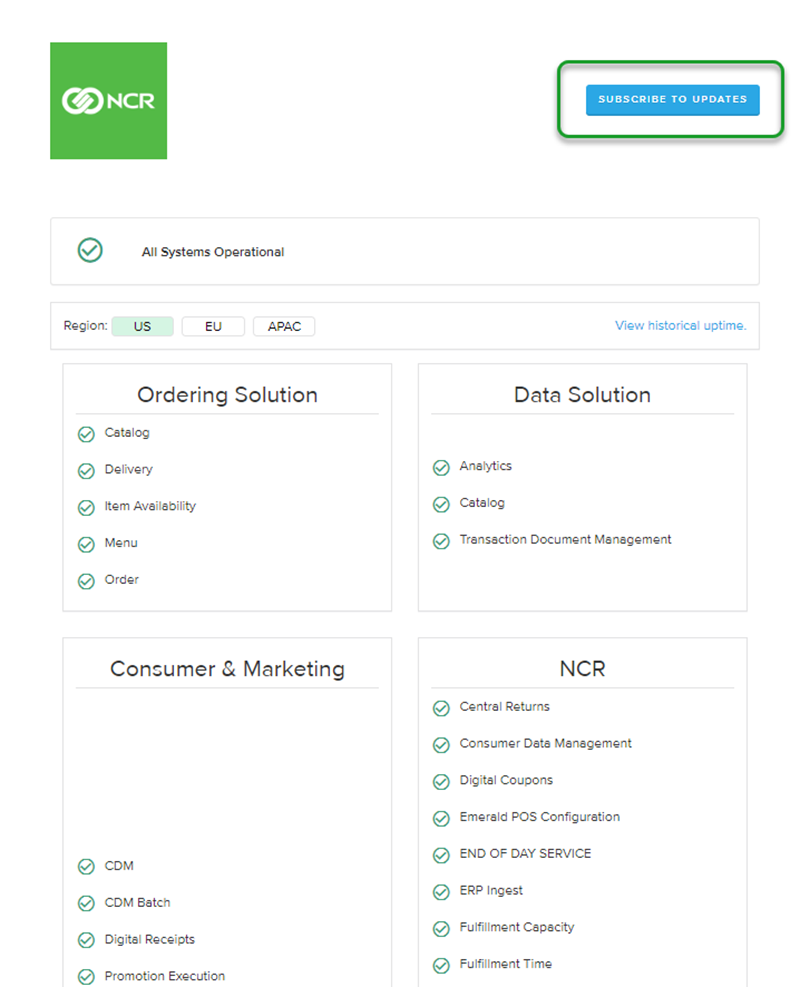Click status icon beside Analytics
Viewport: 800px width, 987px height.
(x=441, y=468)
